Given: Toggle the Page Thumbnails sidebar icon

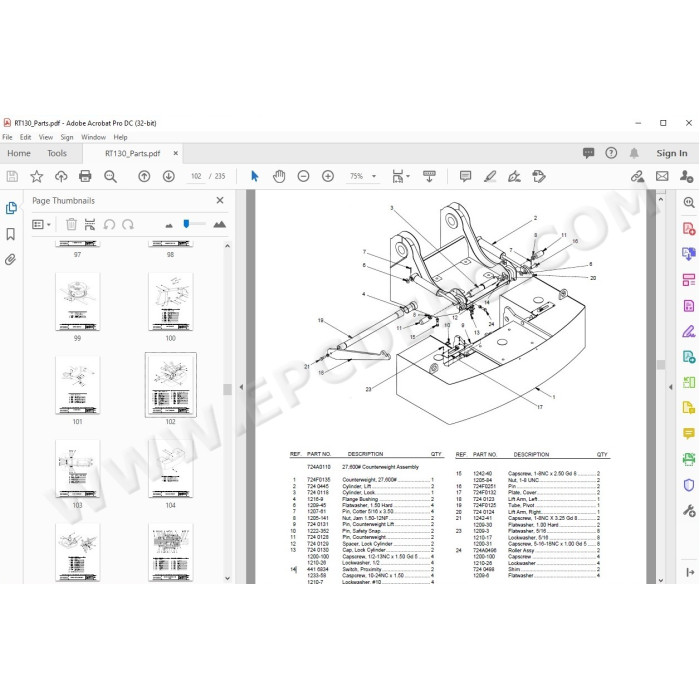Looking at the screenshot, I should pos(11,208).
